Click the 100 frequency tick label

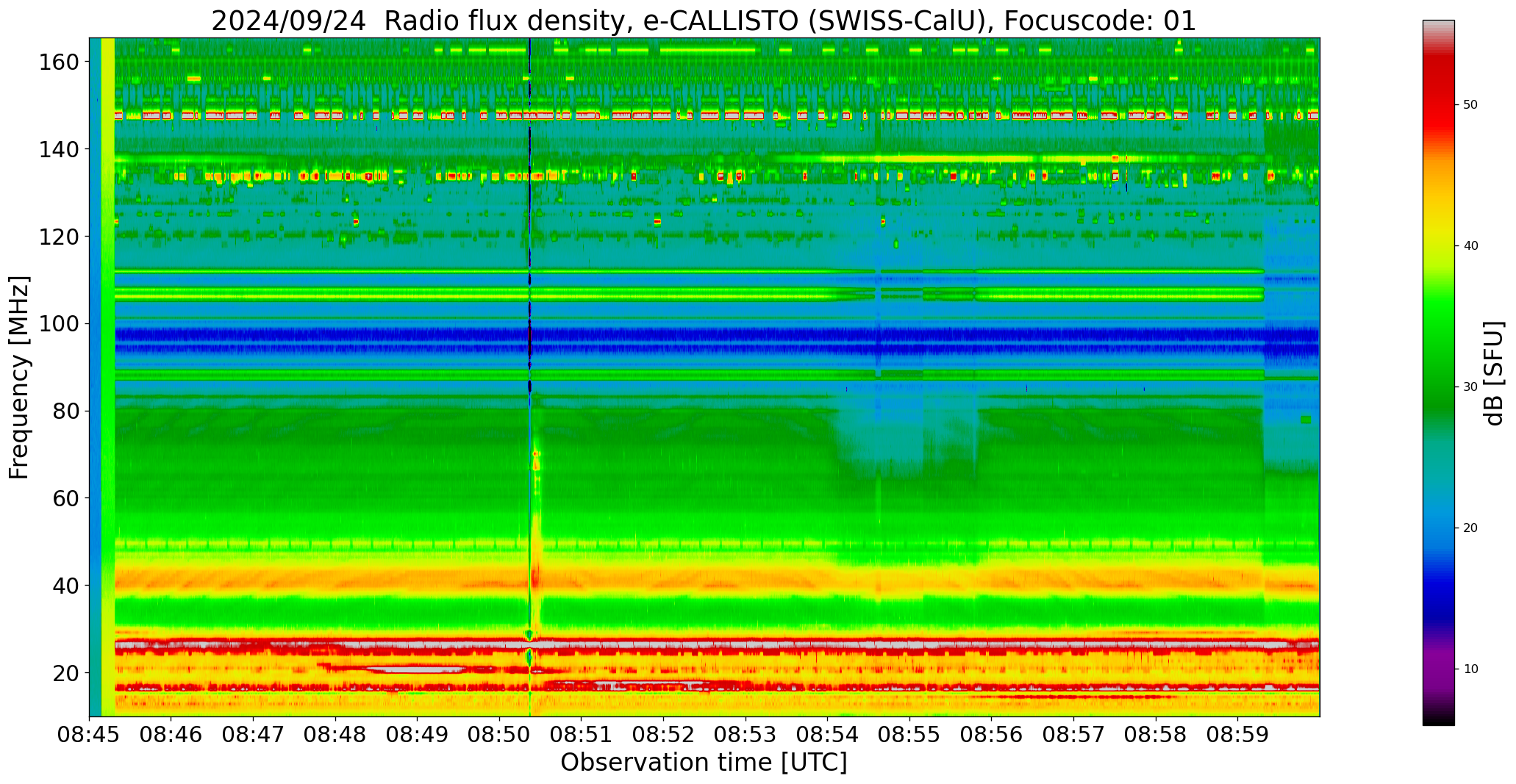tap(60, 324)
